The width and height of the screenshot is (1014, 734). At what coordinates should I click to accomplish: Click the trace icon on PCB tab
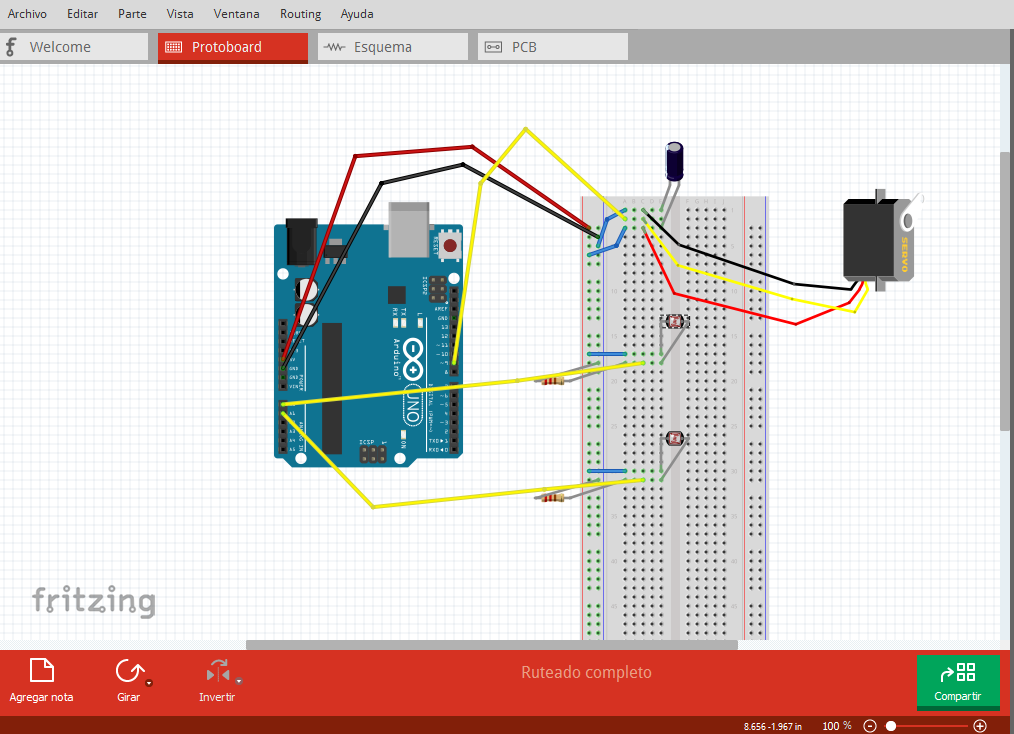click(x=493, y=47)
